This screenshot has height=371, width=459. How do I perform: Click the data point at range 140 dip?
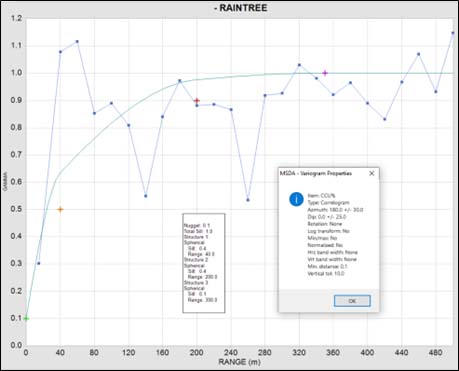click(x=146, y=196)
